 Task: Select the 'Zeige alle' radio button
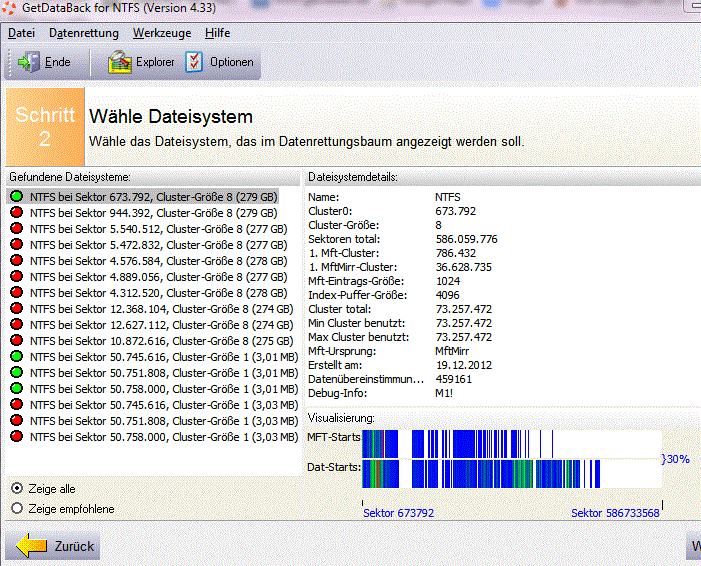tap(17, 488)
